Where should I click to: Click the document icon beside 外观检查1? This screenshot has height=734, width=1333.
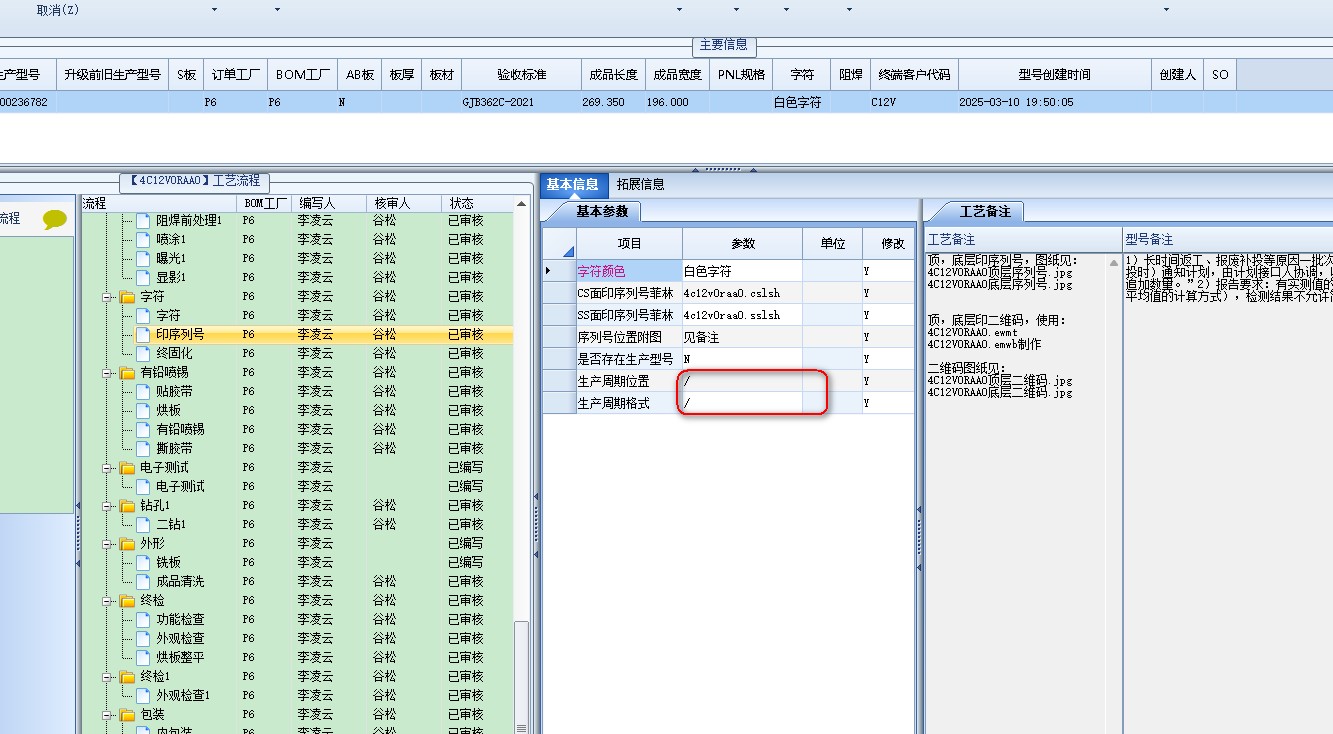[142, 695]
